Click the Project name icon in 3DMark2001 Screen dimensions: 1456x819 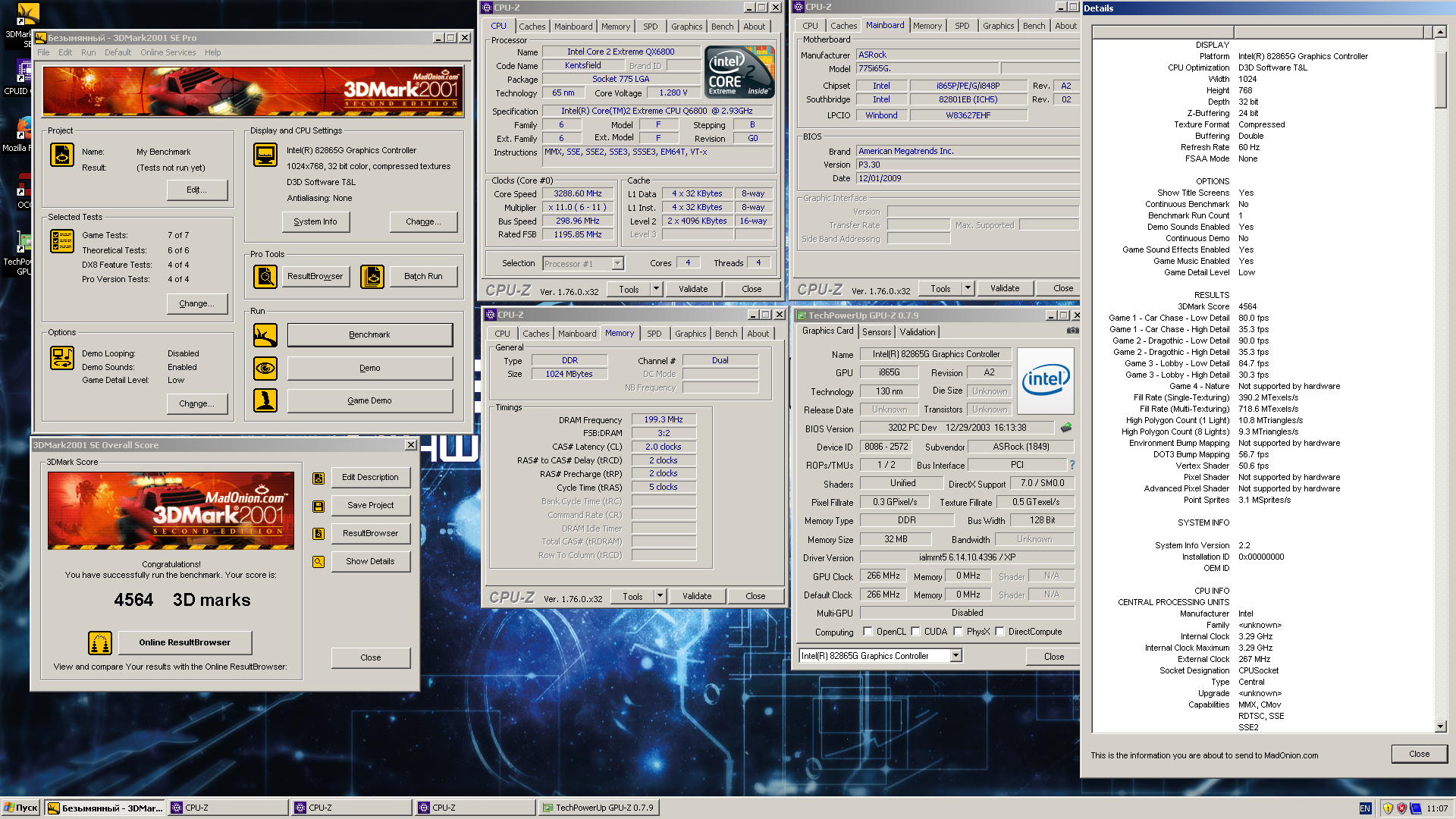[62, 155]
